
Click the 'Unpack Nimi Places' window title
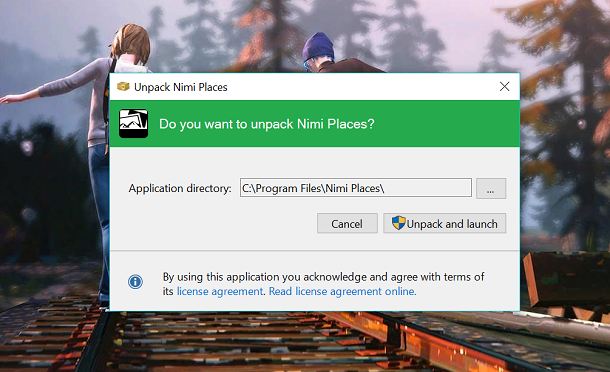pos(181,87)
